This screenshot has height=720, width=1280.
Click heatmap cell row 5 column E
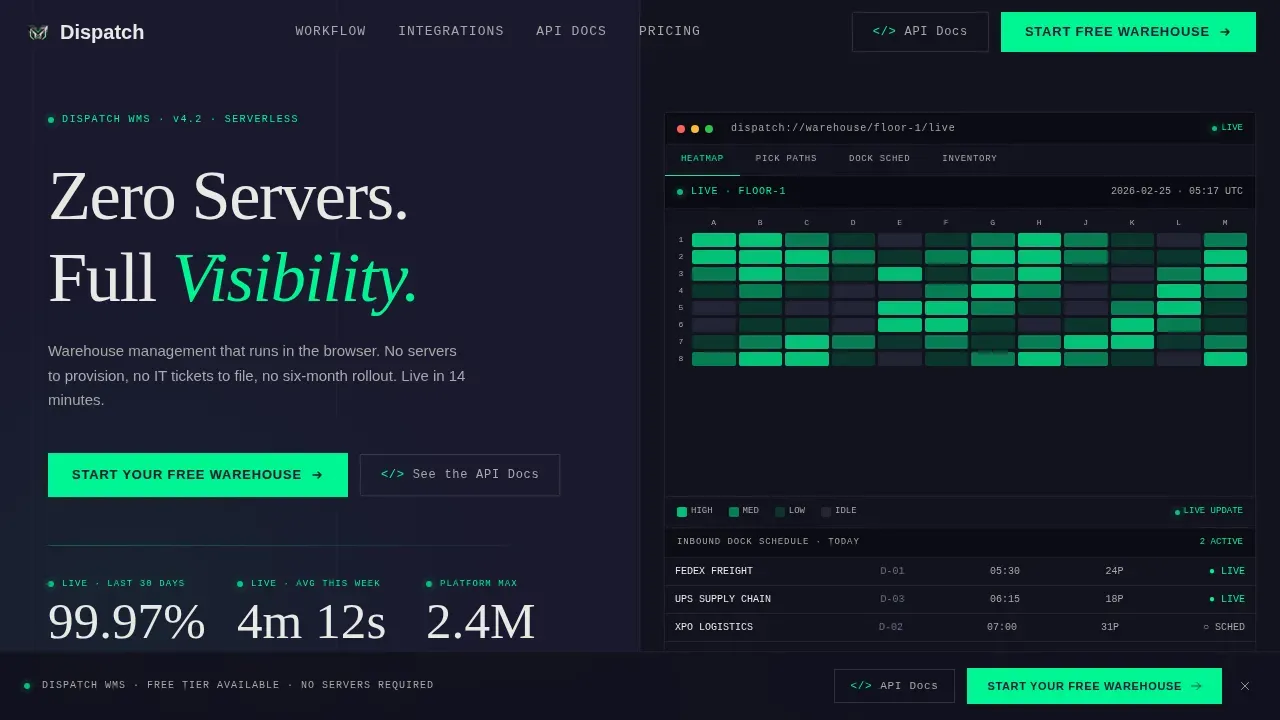tap(900, 308)
